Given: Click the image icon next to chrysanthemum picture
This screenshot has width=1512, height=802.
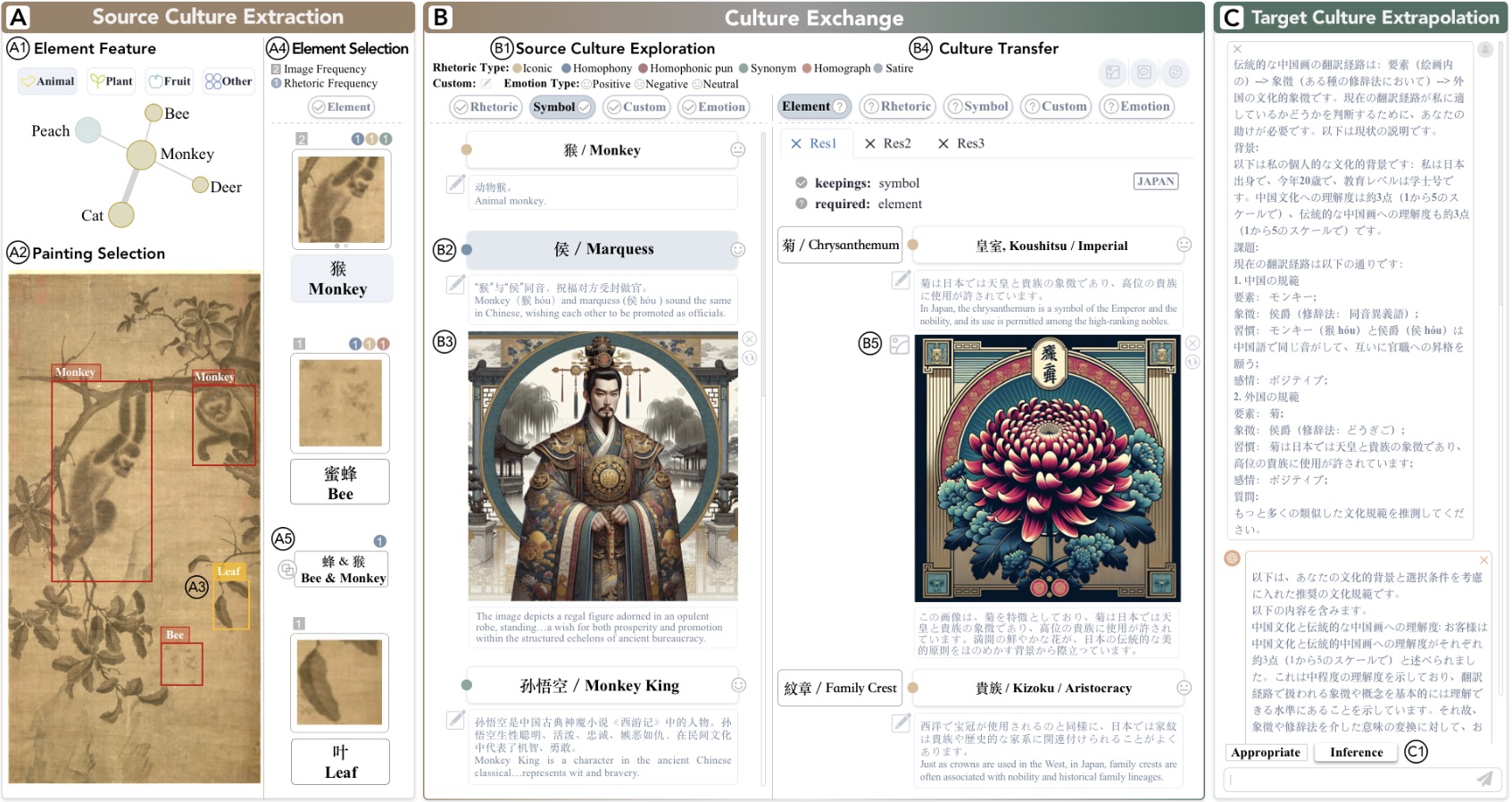Looking at the screenshot, I should (x=900, y=345).
